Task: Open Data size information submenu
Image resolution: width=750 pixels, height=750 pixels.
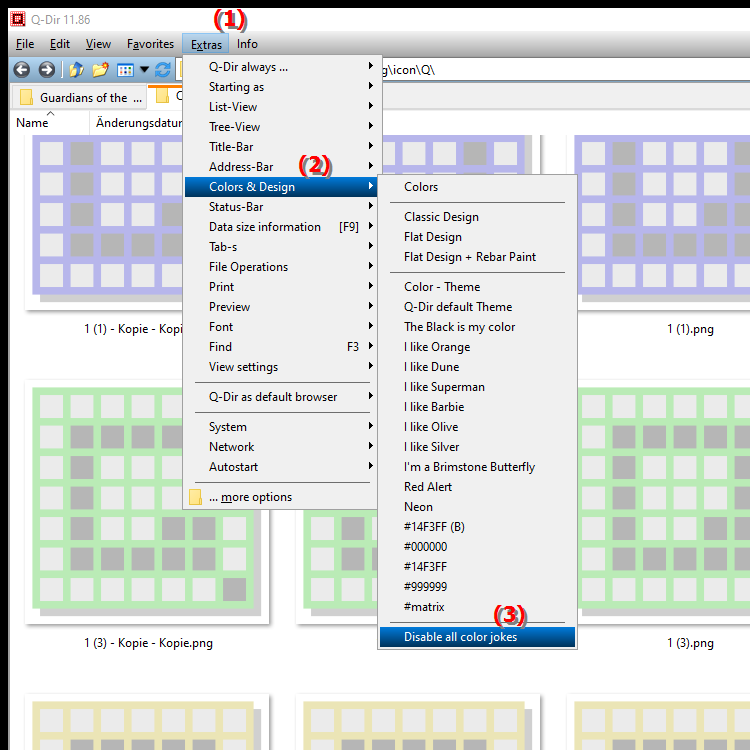Action: click(281, 227)
